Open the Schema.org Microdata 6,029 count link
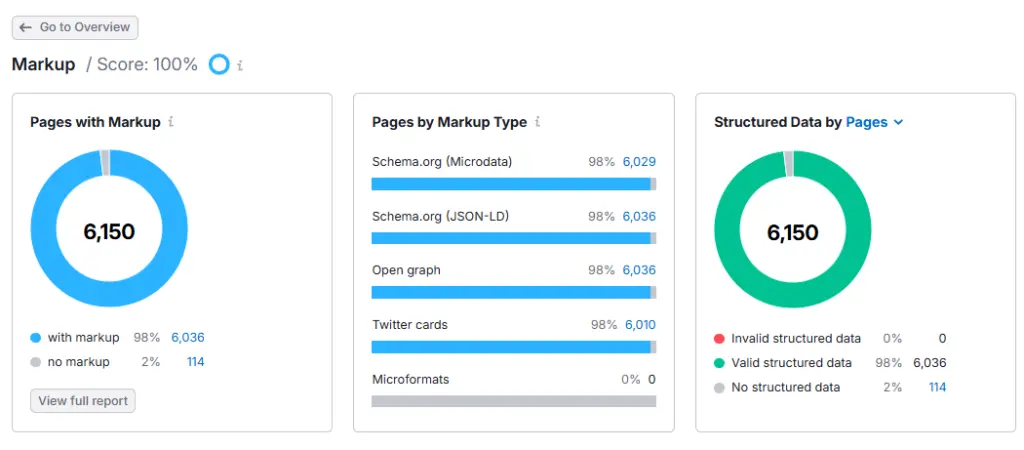1024x450 pixels. (x=639, y=162)
